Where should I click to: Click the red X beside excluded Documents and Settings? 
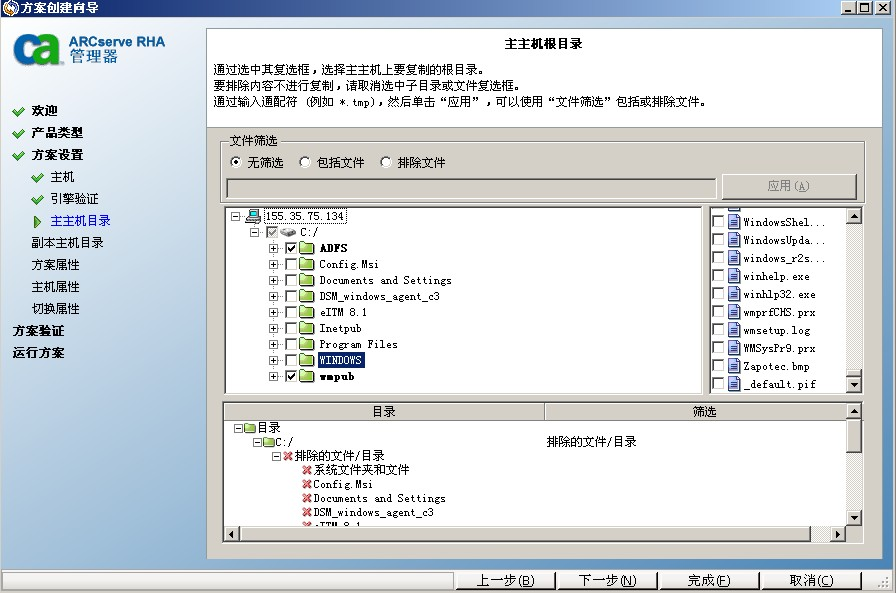[x=307, y=498]
